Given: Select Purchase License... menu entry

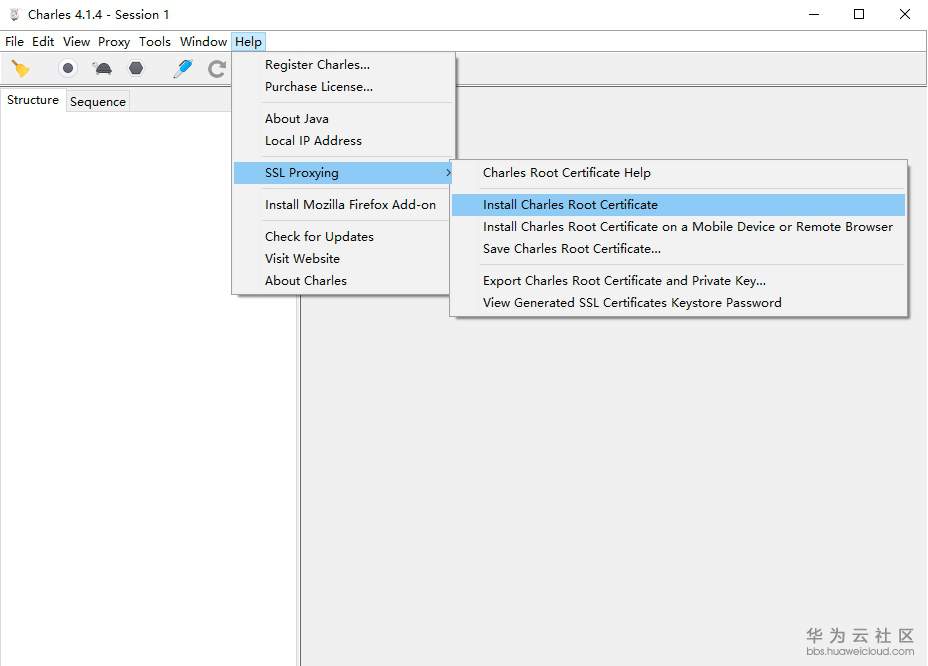Looking at the screenshot, I should coord(343,86).
